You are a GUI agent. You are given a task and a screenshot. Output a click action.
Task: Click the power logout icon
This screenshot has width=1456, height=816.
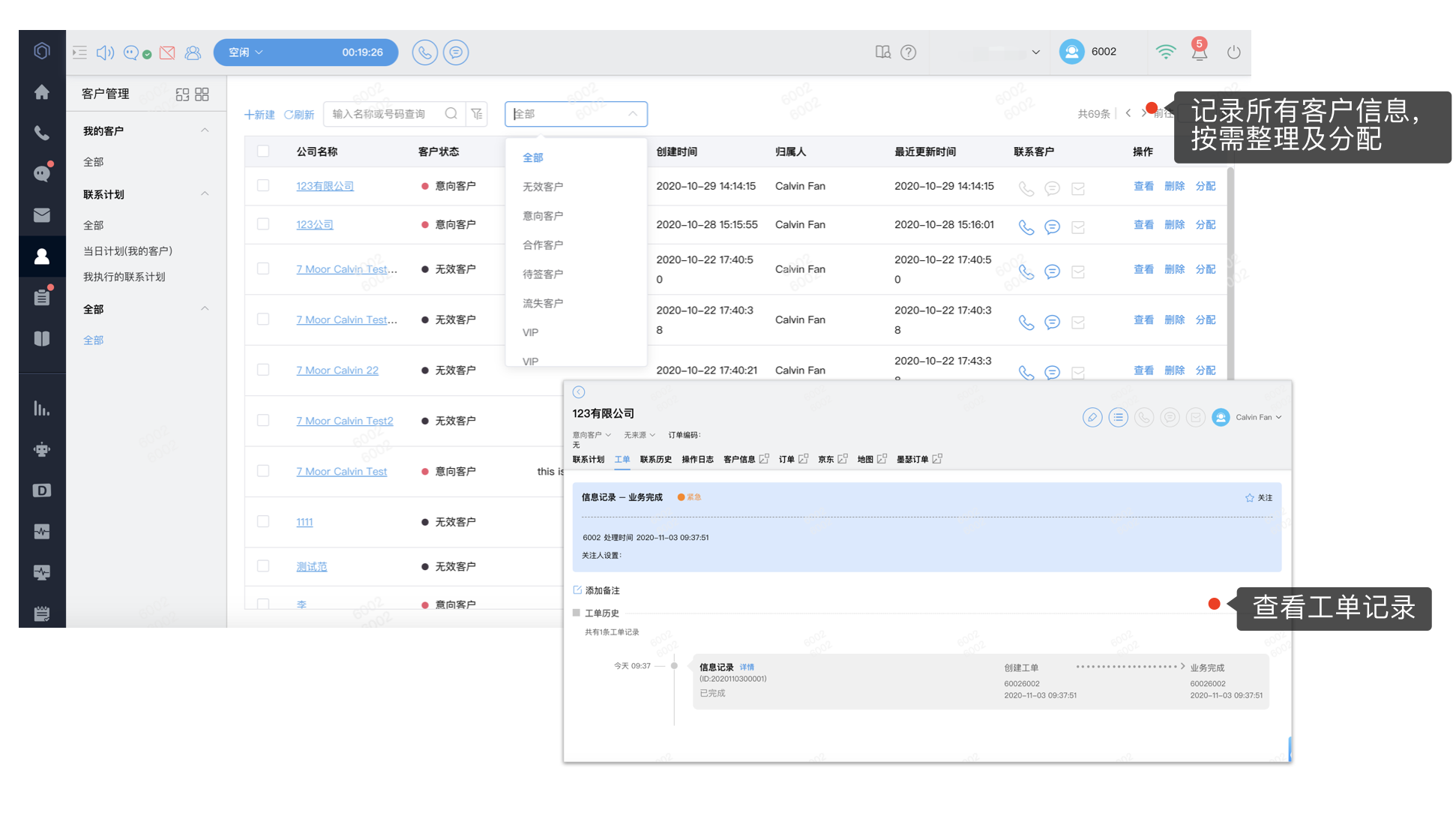point(1233,52)
